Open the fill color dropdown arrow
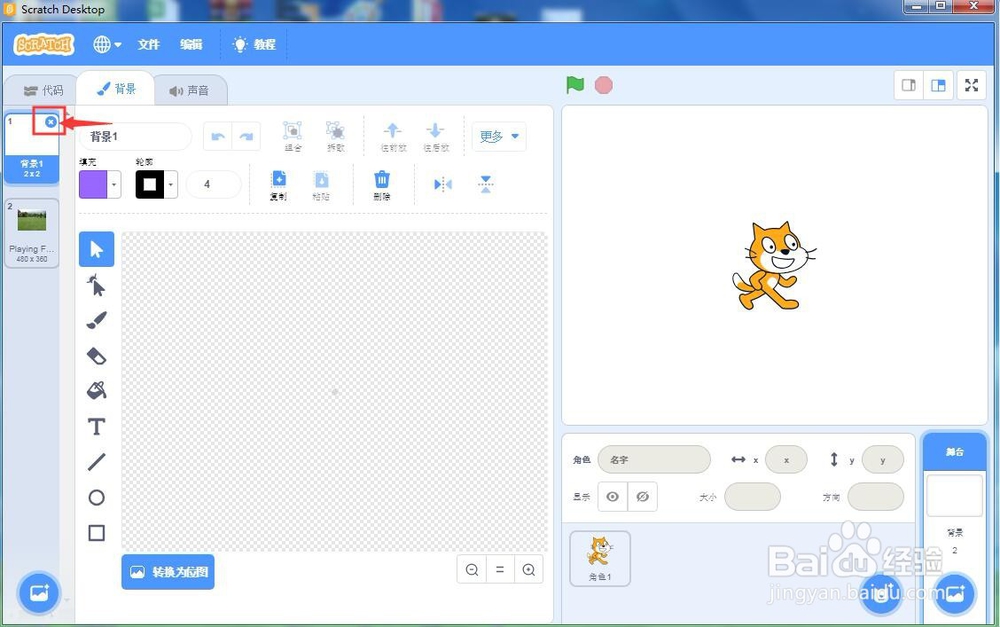 tap(114, 184)
